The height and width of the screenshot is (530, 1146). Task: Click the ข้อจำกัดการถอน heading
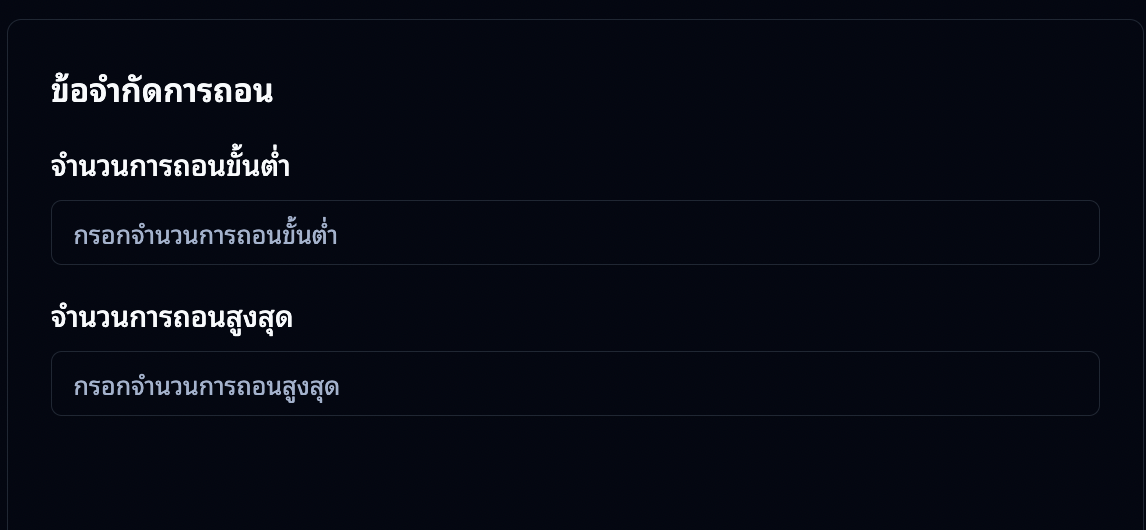[161, 92]
